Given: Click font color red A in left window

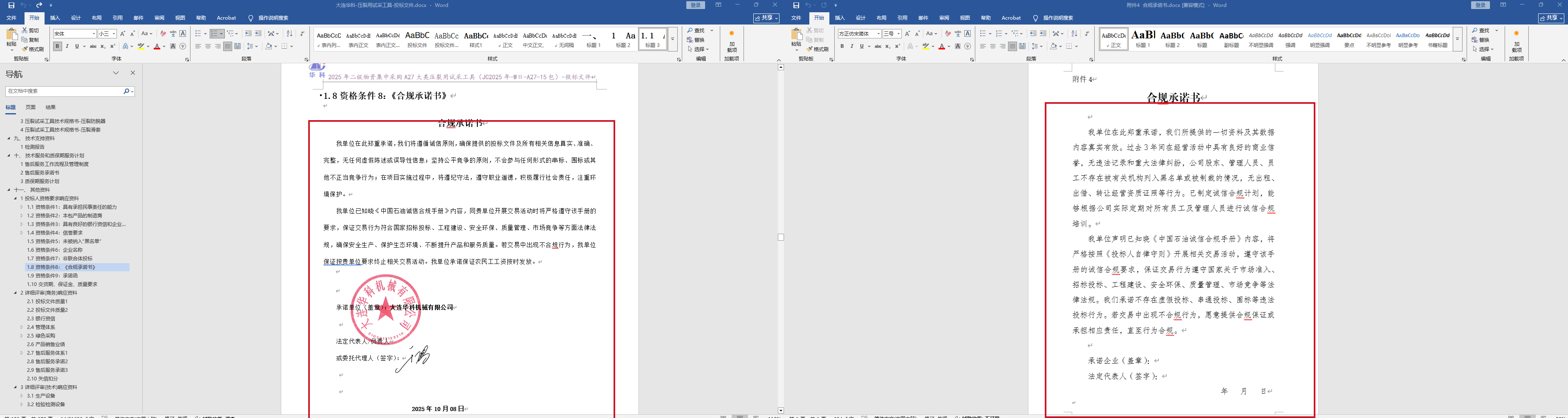Looking at the screenshot, I should (x=157, y=46).
